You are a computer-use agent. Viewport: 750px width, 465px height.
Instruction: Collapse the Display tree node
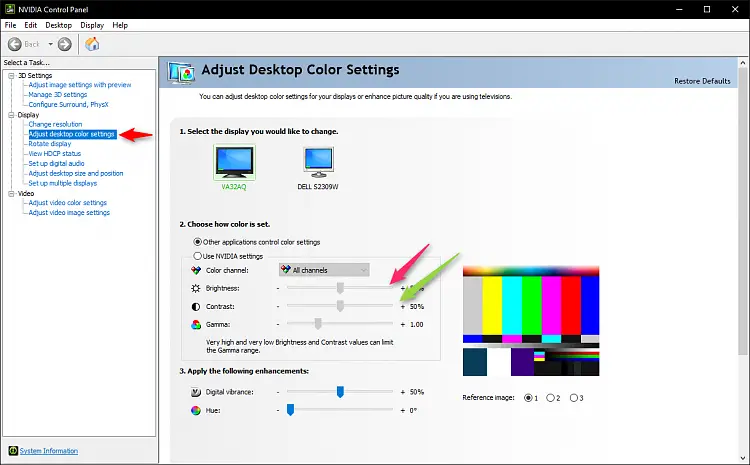tap(11, 115)
